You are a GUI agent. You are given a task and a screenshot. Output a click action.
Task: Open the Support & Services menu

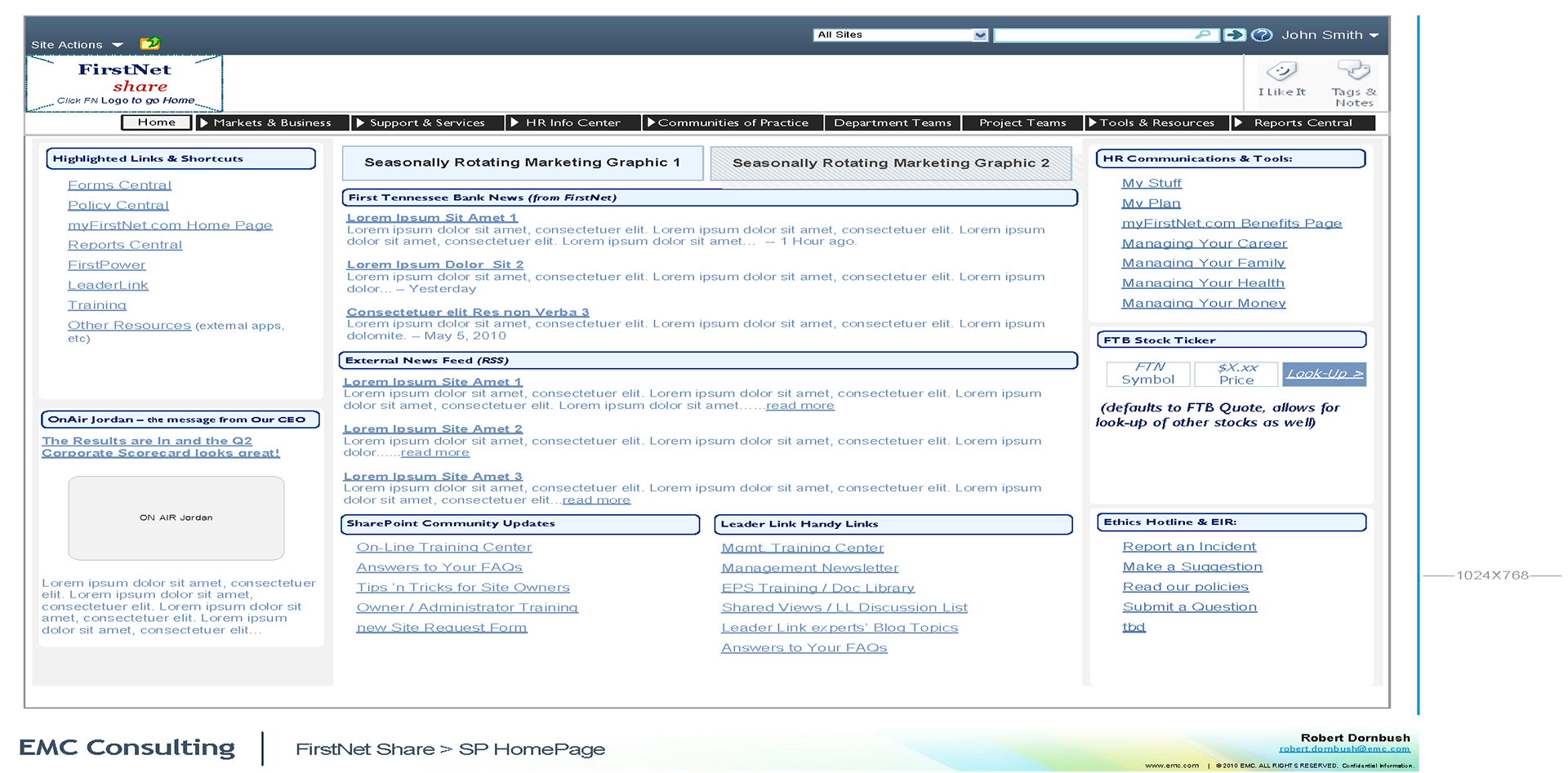[426, 122]
